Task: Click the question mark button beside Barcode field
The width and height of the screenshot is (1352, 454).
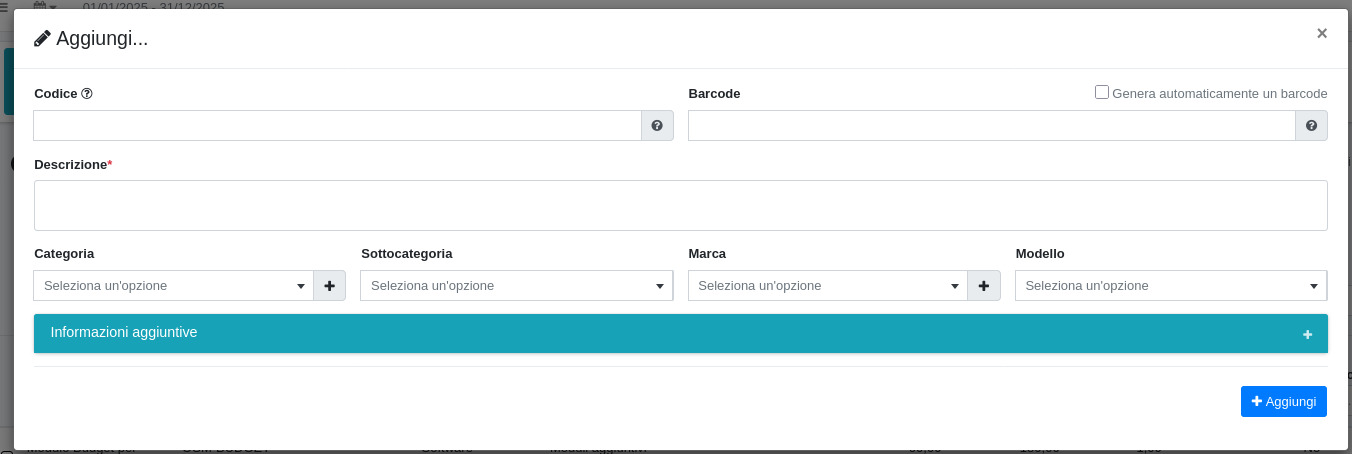Action: point(1311,126)
